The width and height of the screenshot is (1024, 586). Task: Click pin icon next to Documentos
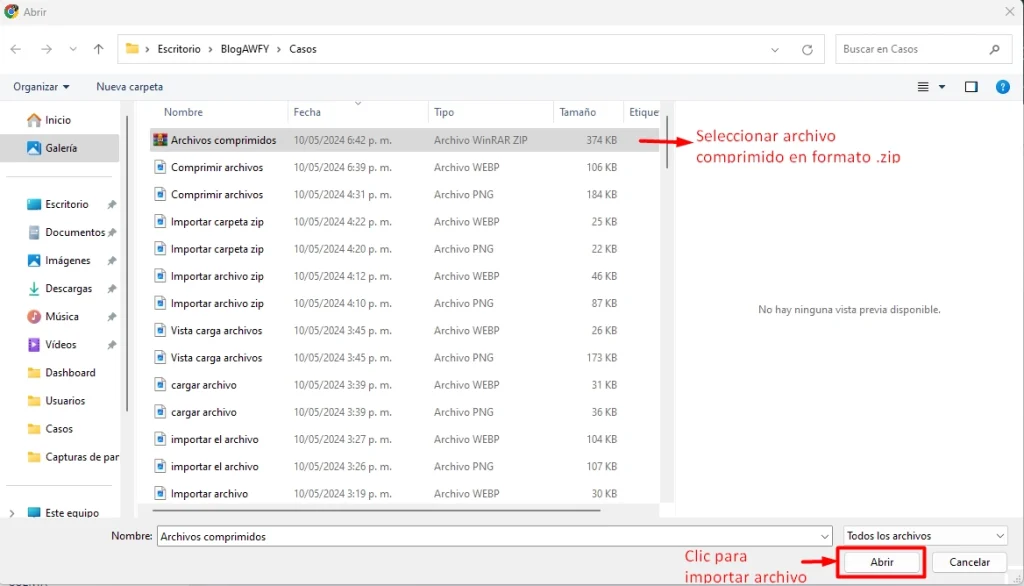coord(112,233)
